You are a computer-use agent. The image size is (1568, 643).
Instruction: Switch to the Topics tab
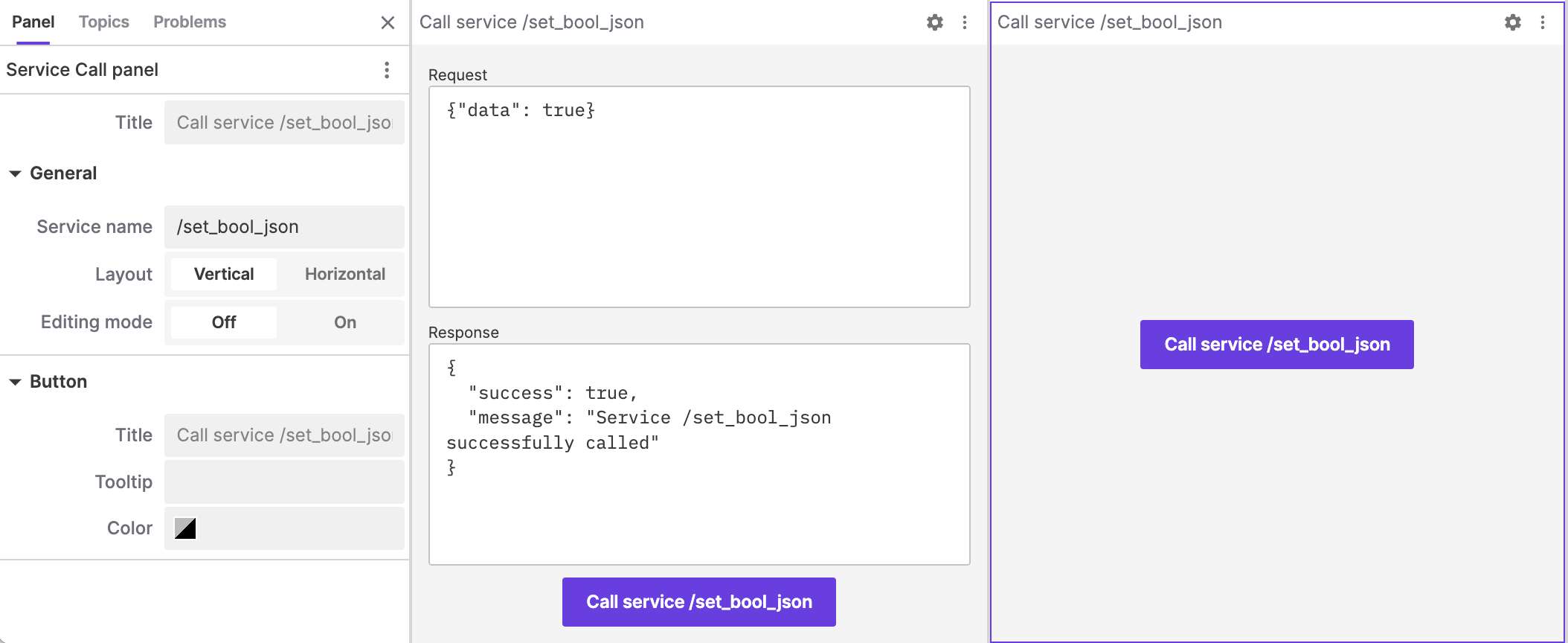[104, 22]
